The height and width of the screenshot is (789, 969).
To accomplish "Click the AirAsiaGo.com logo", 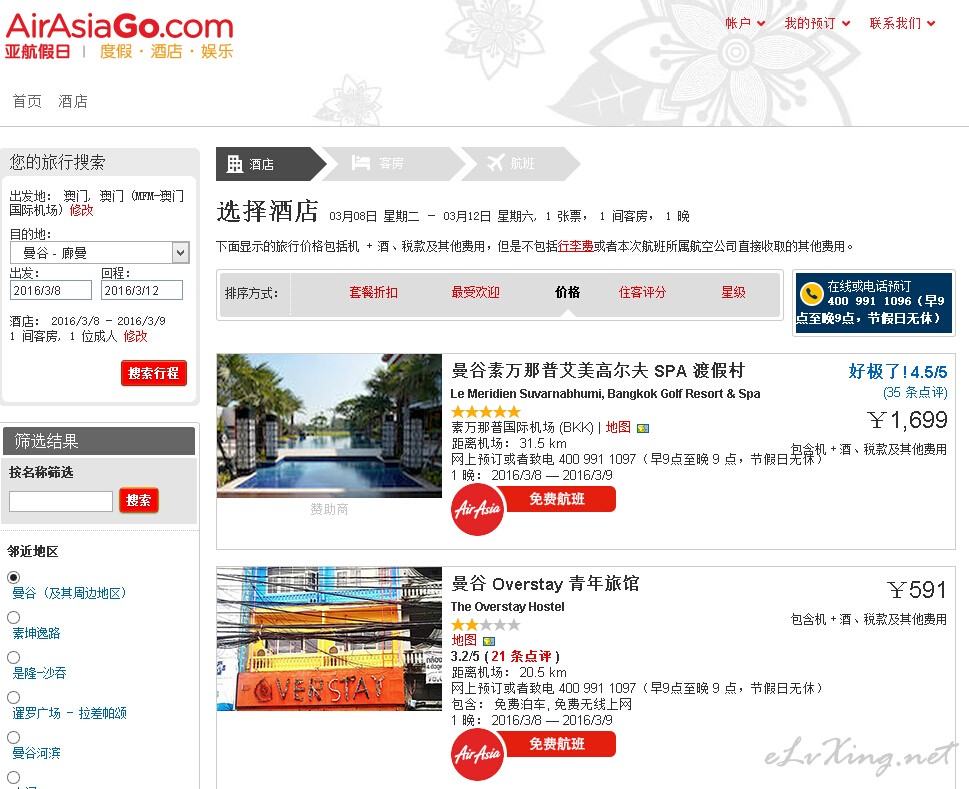I will coord(119,36).
